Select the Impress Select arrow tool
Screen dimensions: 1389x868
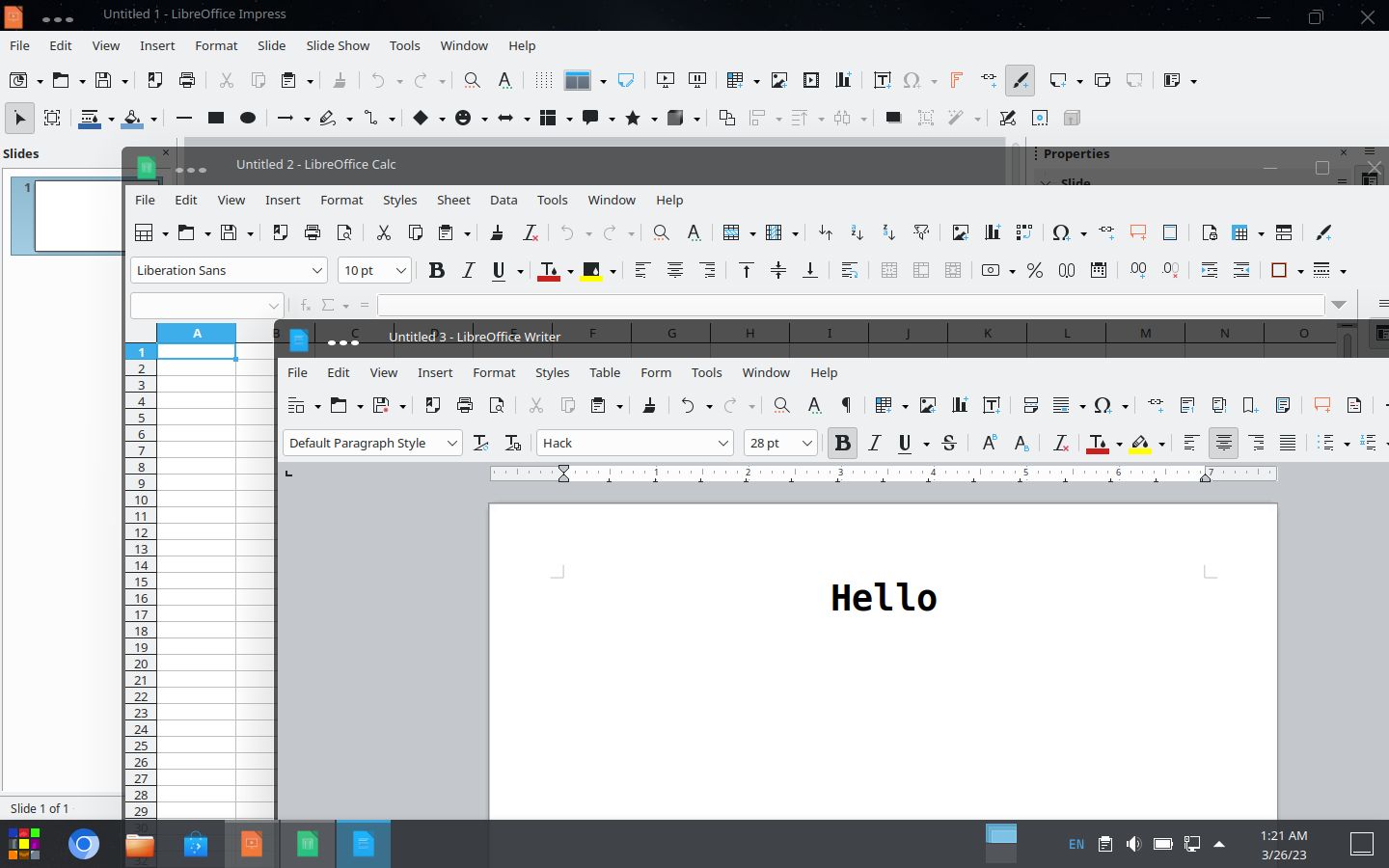click(19, 118)
